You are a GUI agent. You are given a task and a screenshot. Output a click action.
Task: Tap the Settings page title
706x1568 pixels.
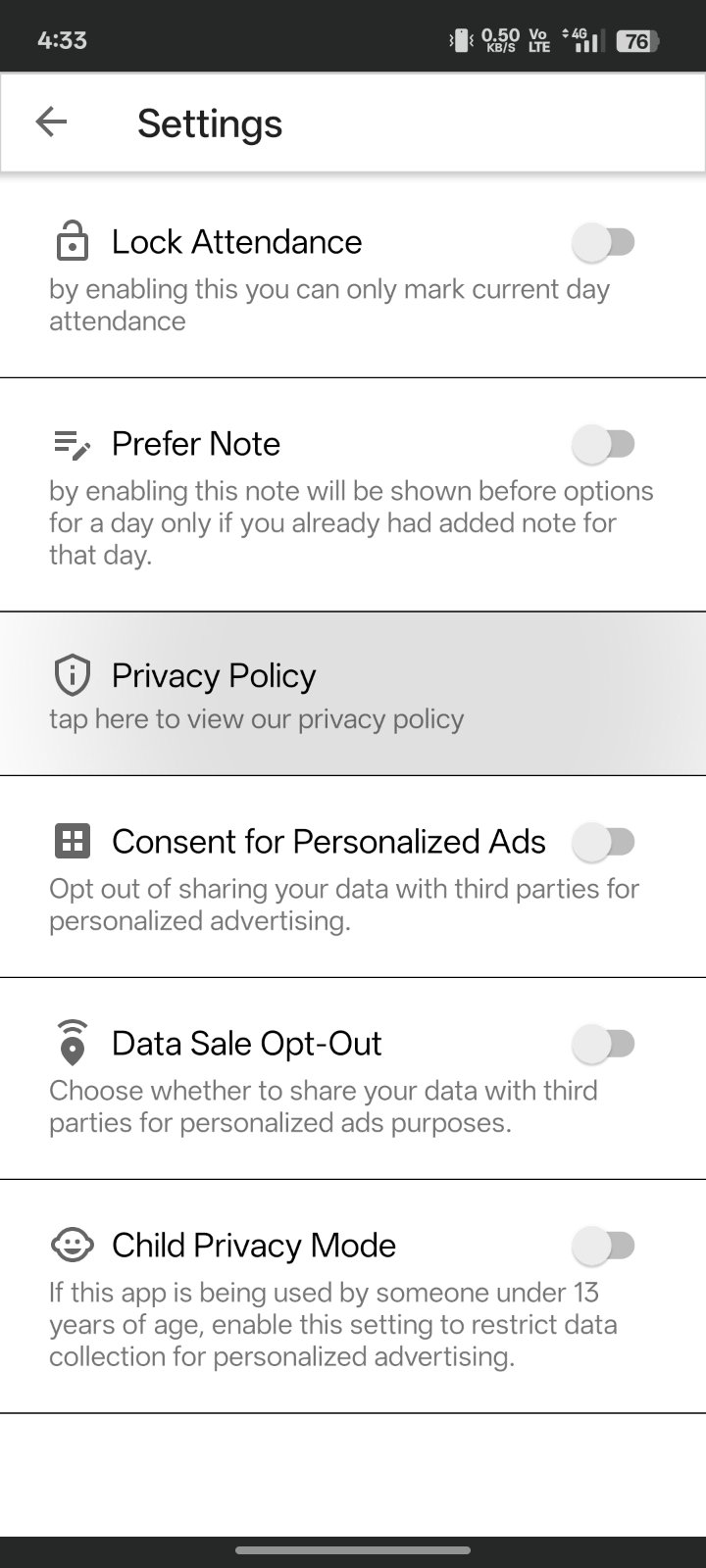[210, 123]
